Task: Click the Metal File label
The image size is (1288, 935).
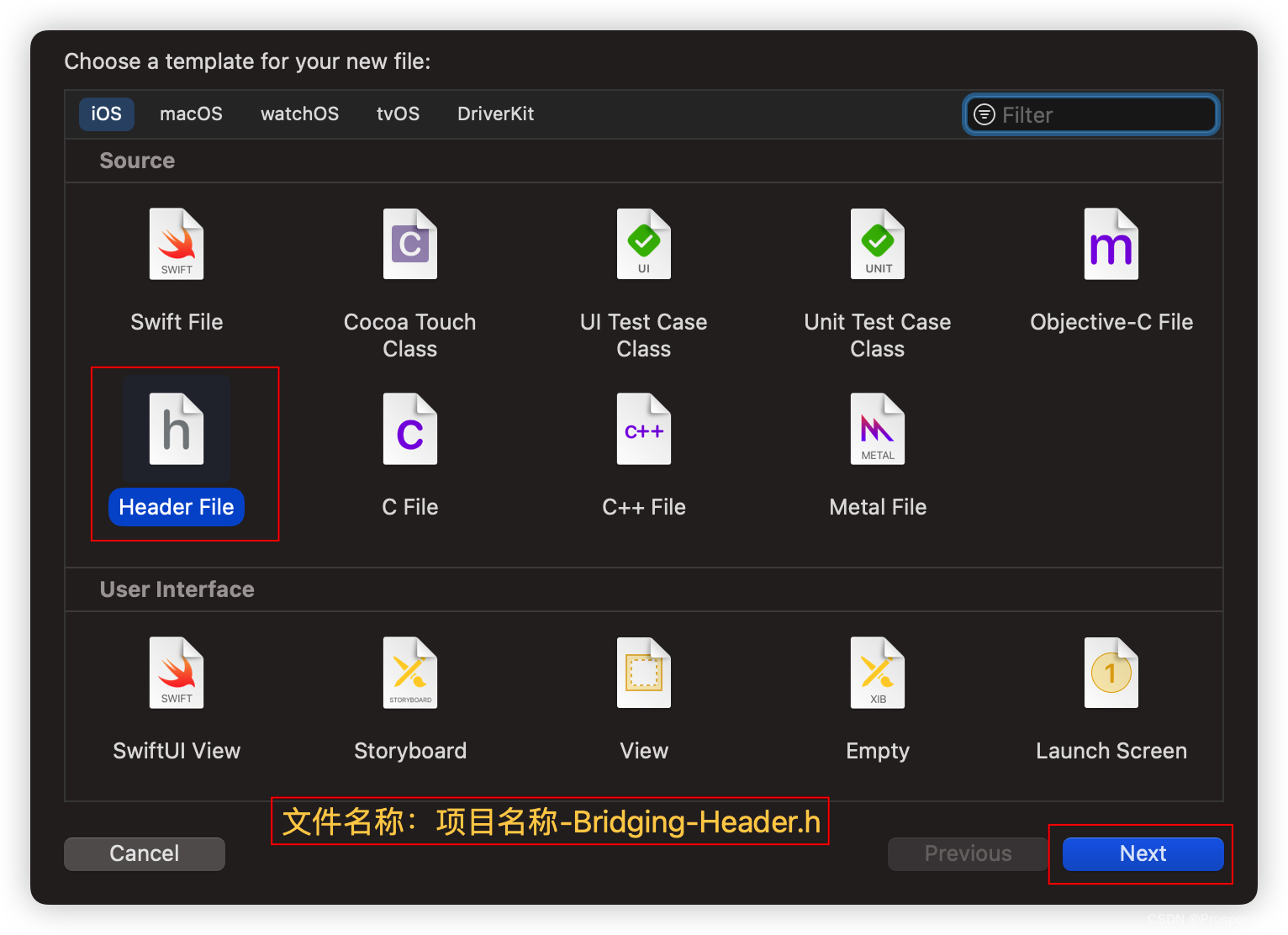Action: (x=878, y=507)
